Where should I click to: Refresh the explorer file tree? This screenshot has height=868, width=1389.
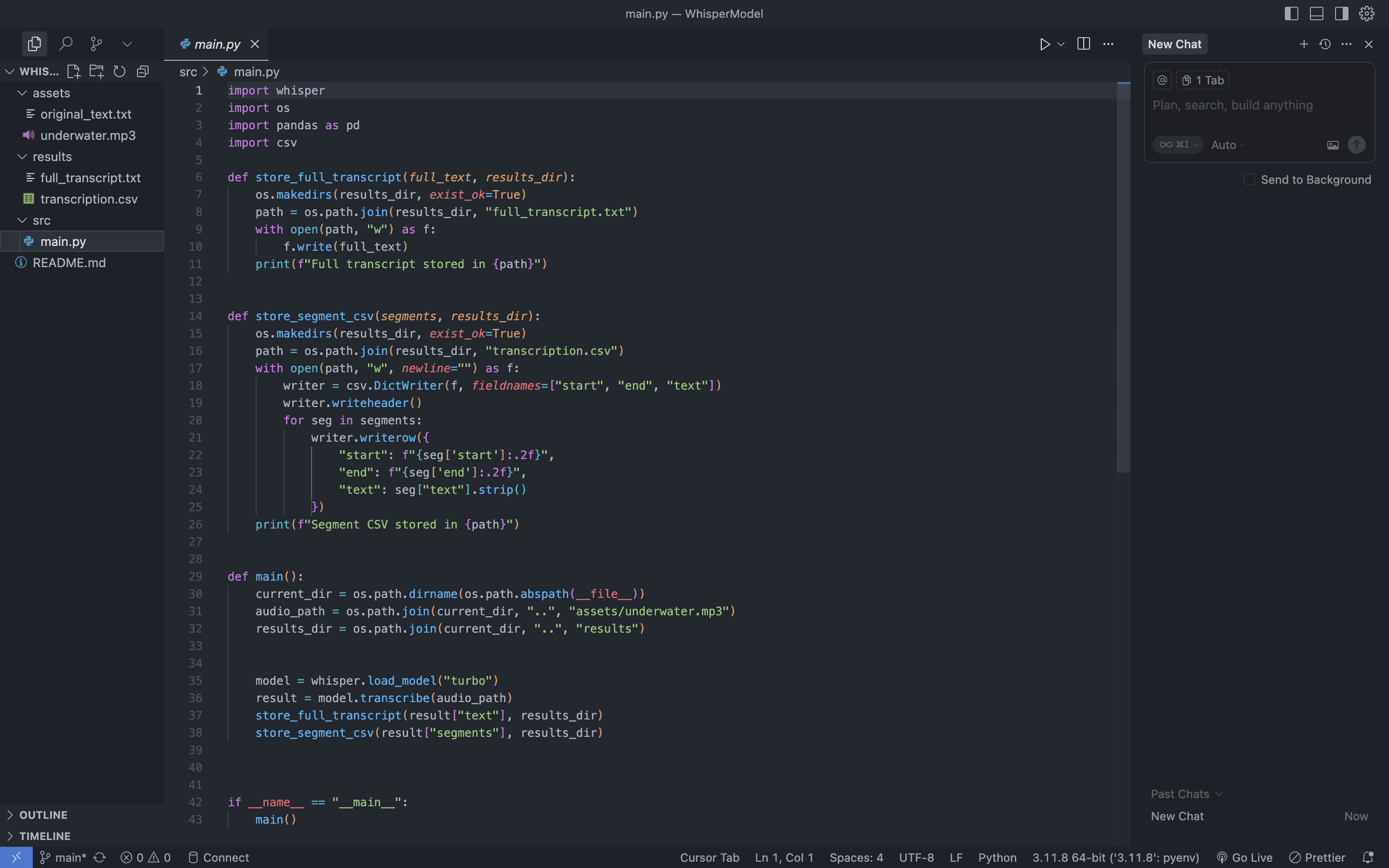click(120, 71)
